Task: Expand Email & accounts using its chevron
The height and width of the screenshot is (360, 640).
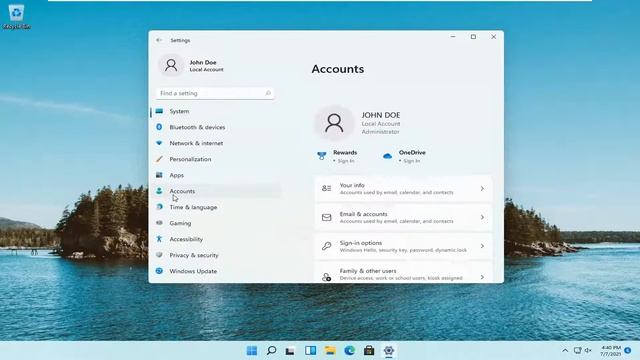Action: pos(482,217)
